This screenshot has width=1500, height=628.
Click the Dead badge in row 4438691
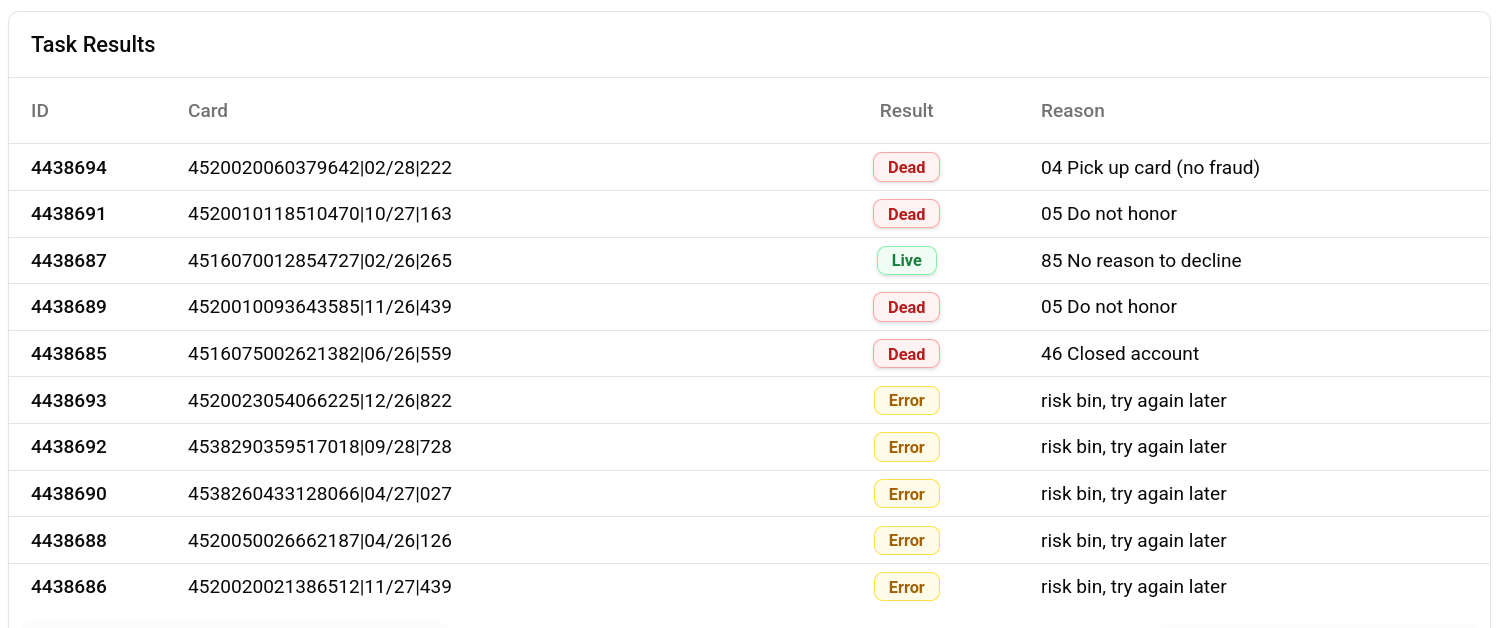click(x=906, y=214)
